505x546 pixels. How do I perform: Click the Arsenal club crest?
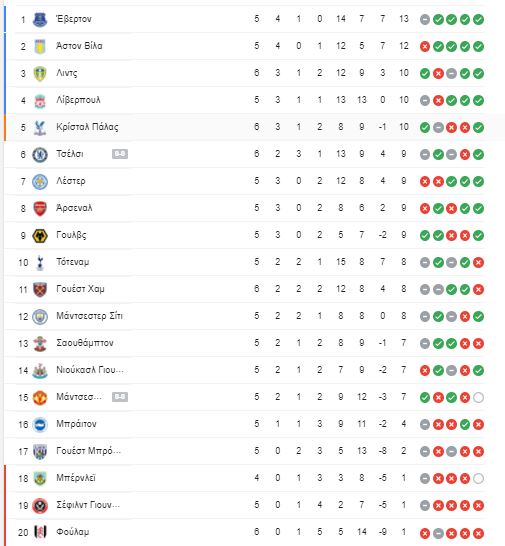pos(40,209)
